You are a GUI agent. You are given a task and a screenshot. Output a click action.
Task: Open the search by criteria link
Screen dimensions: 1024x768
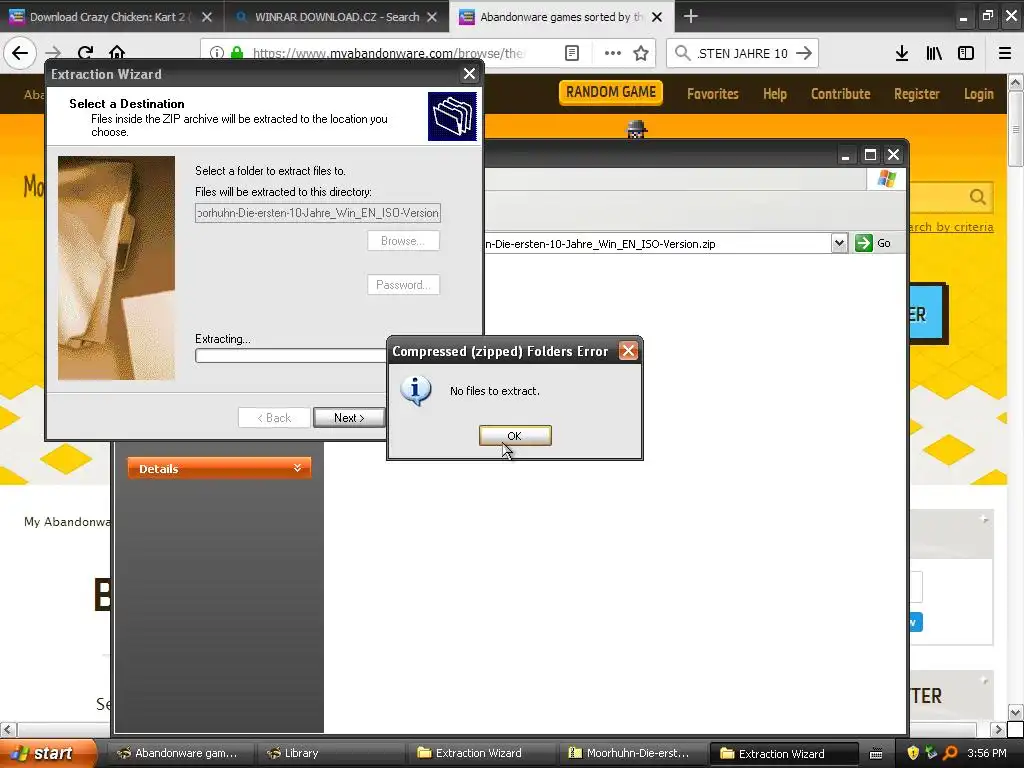(950, 227)
